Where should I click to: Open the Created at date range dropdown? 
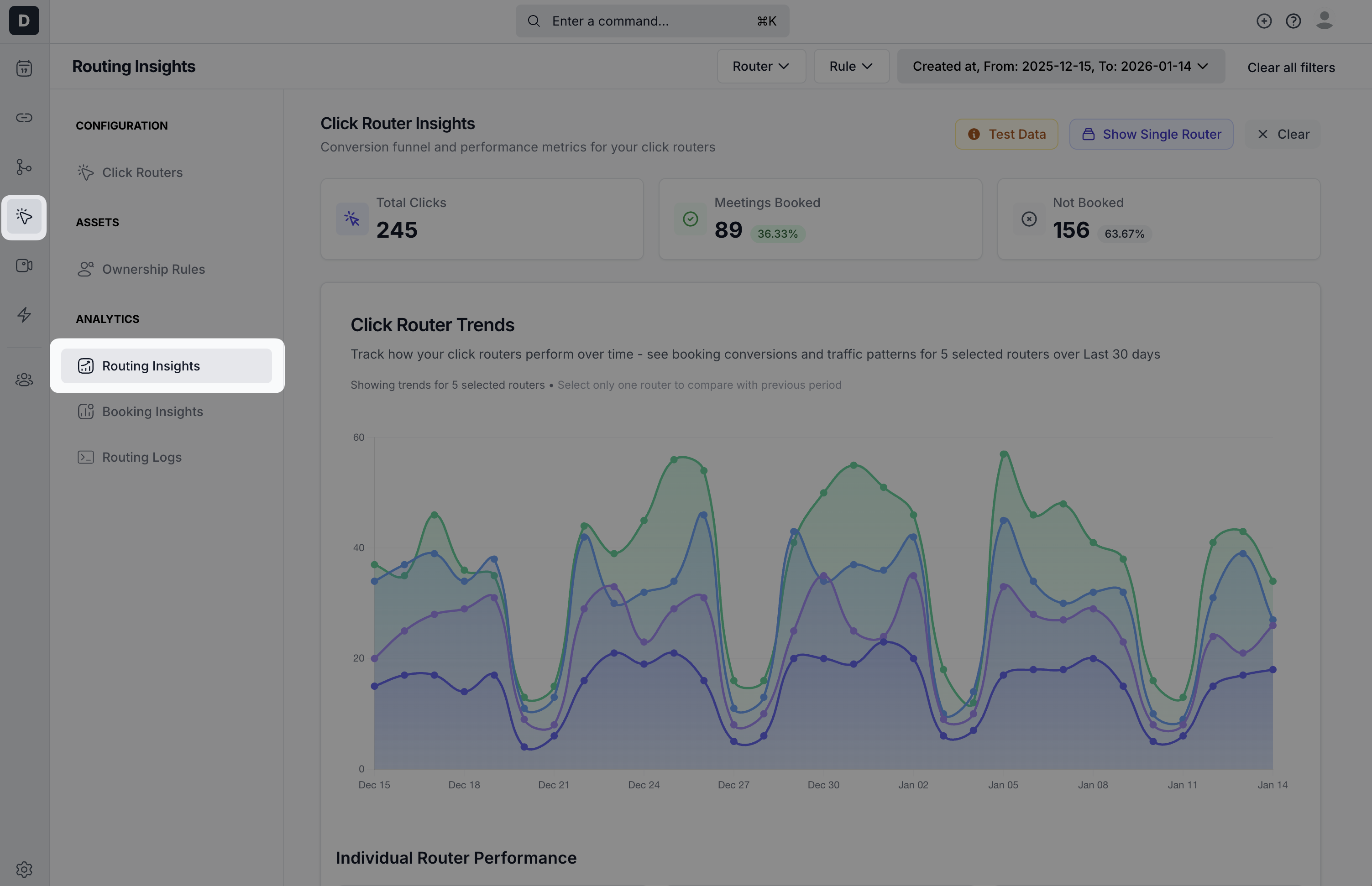coord(1060,66)
